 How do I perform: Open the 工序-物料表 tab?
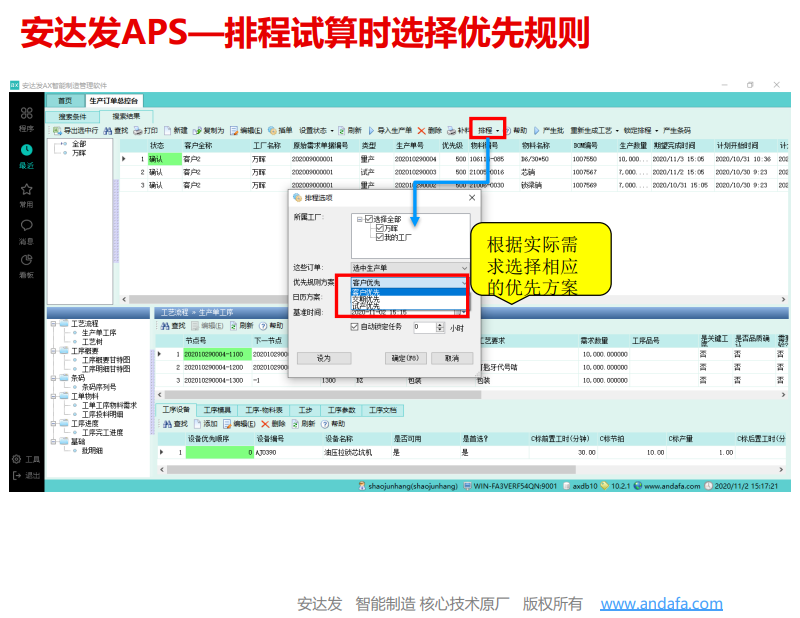tap(264, 410)
